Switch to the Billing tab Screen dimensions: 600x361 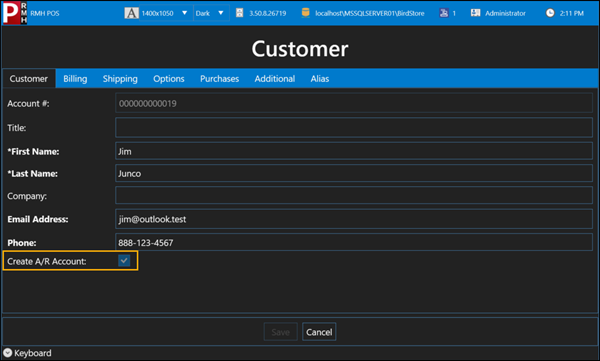click(x=75, y=78)
